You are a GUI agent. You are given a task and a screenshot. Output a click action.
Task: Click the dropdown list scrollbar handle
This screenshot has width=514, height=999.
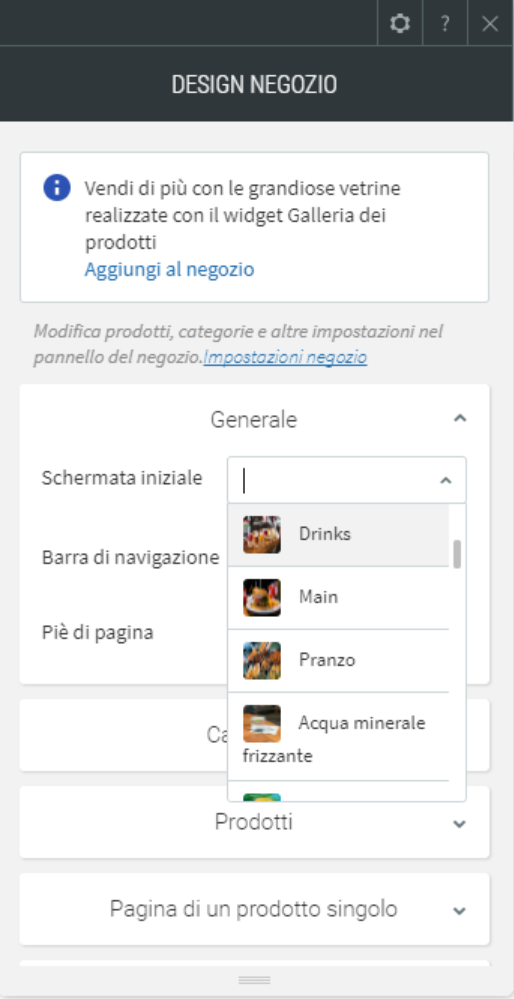(457, 554)
